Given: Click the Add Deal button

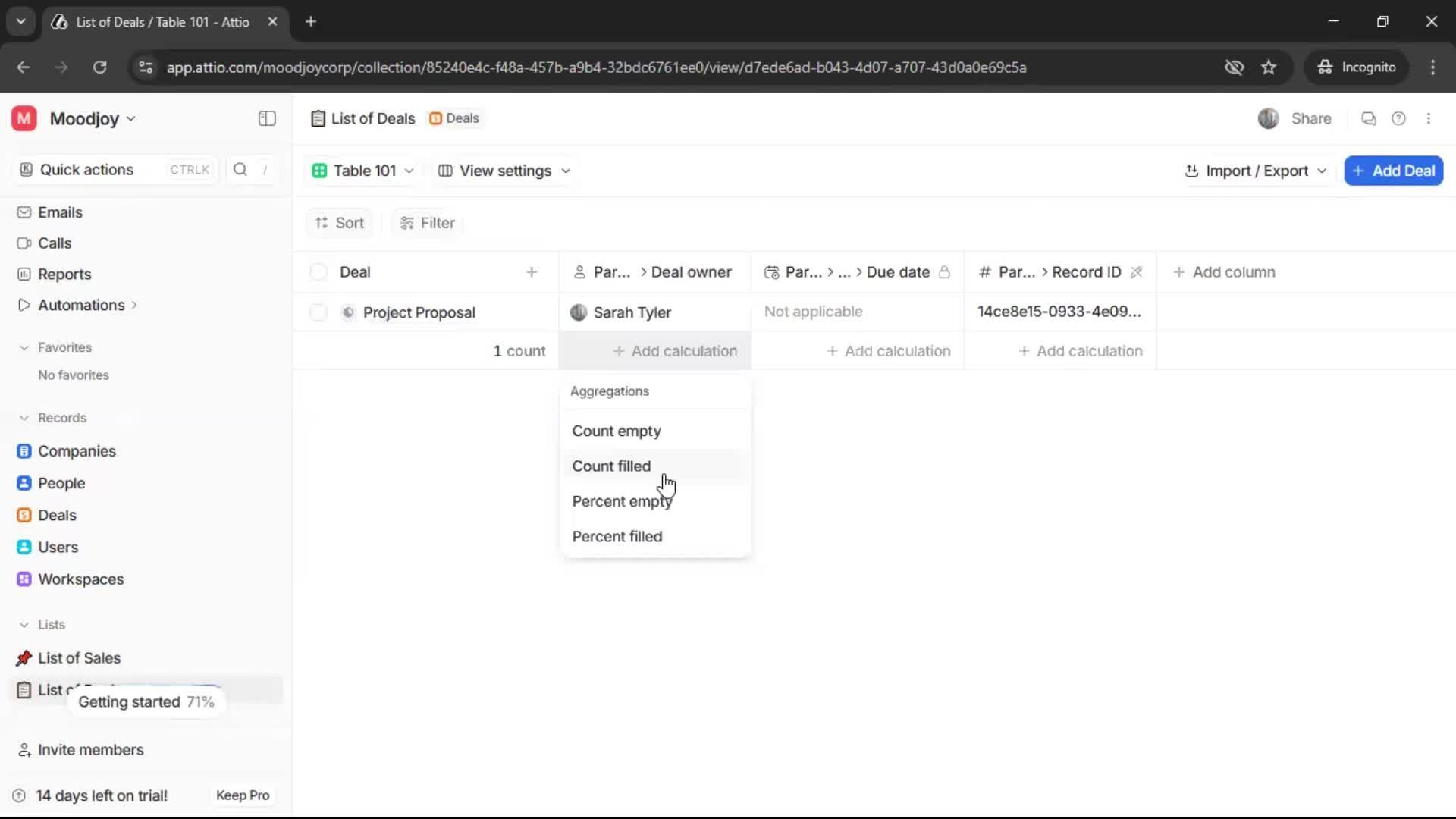Looking at the screenshot, I should coord(1394,171).
